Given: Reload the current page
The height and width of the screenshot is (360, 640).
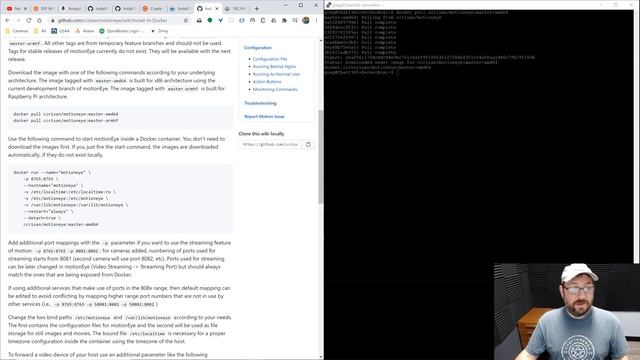Looking at the screenshot, I should pyautogui.click(x=29, y=20).
